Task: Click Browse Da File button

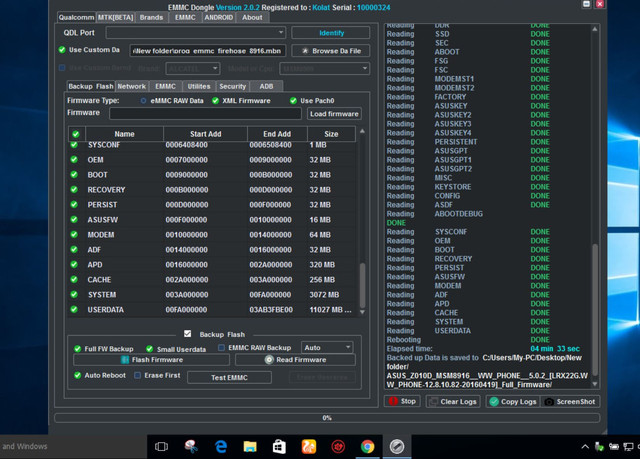Action: 331,51
